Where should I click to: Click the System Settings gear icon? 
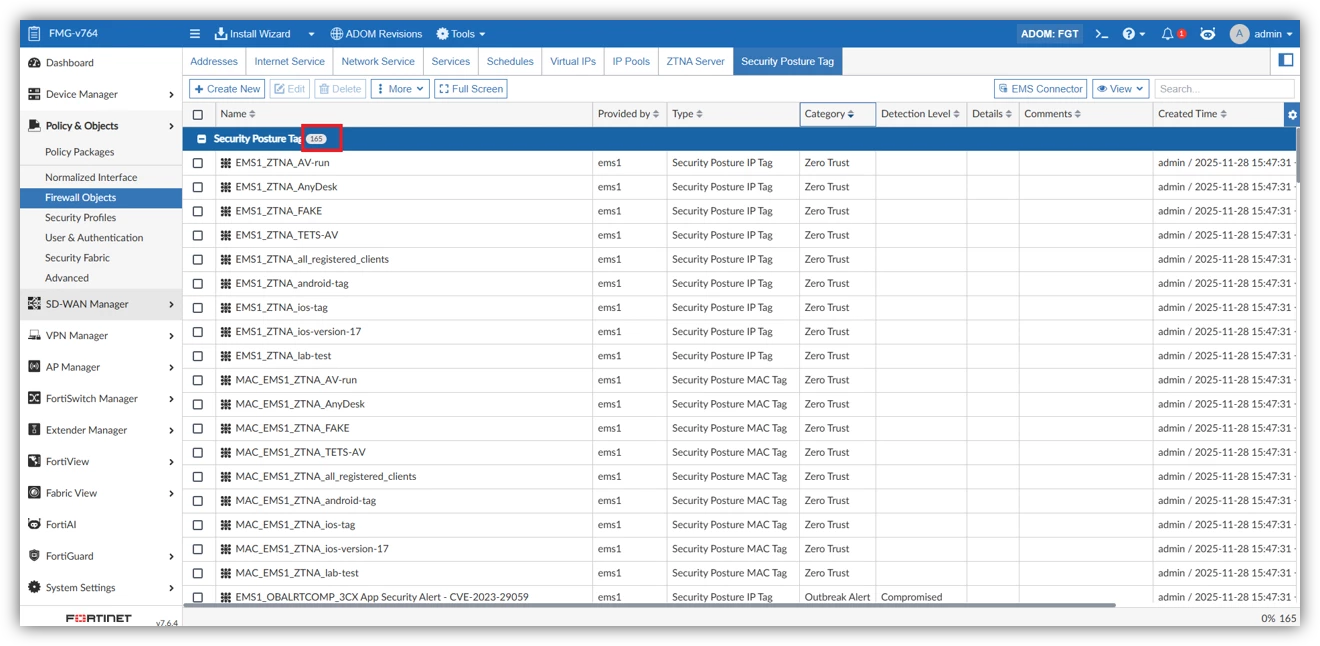pyautogui.click(x=34, y=587)
